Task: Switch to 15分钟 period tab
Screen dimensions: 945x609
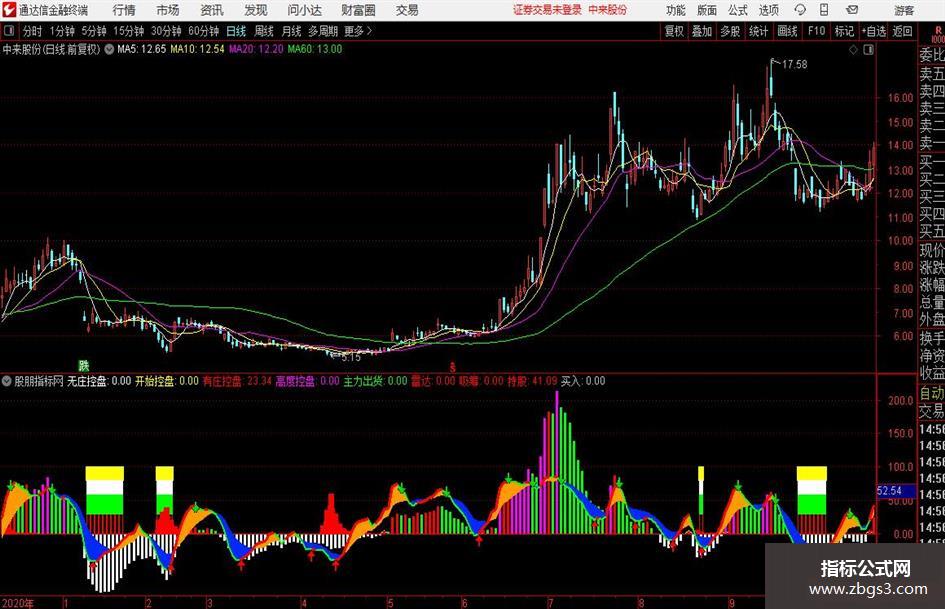Action: point(128,31)
